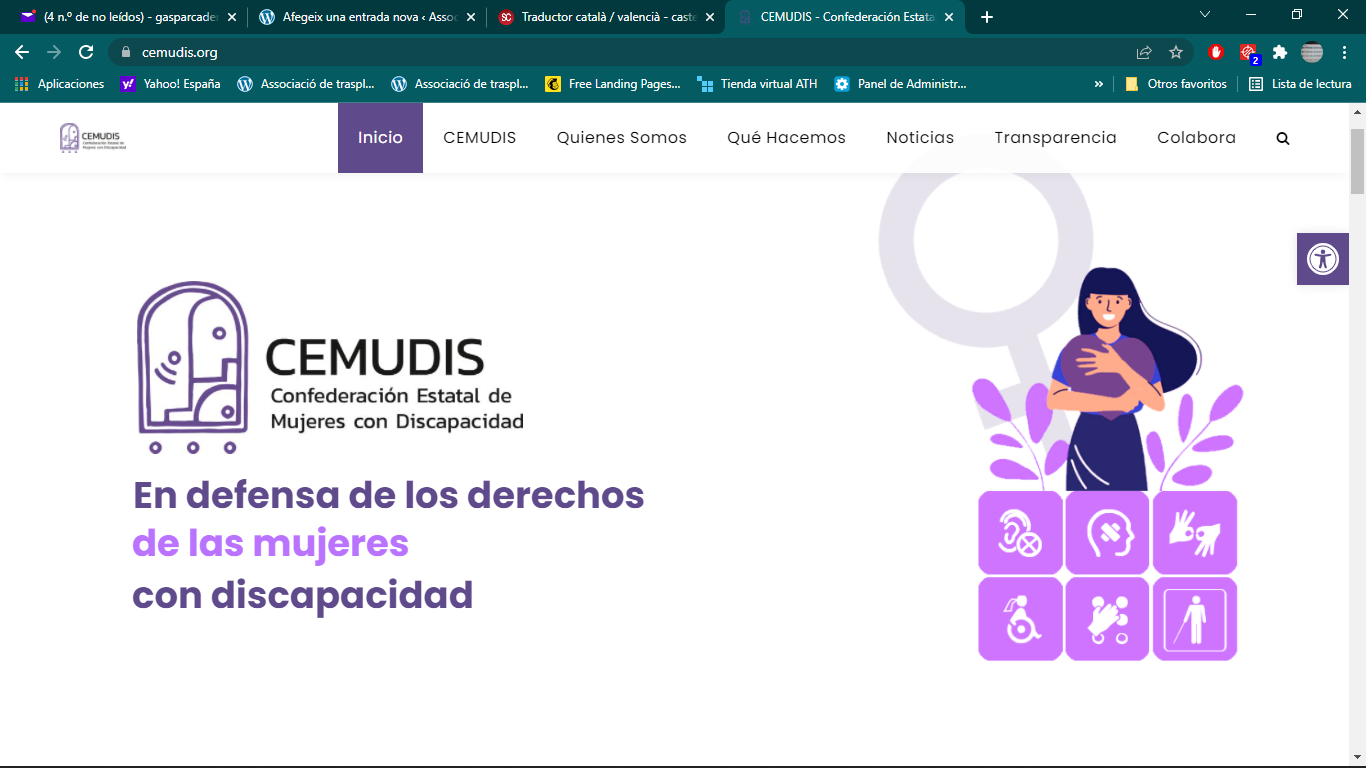
Task: Close the Afegeix una entrada nova tab
Action: tap(470, 17)
